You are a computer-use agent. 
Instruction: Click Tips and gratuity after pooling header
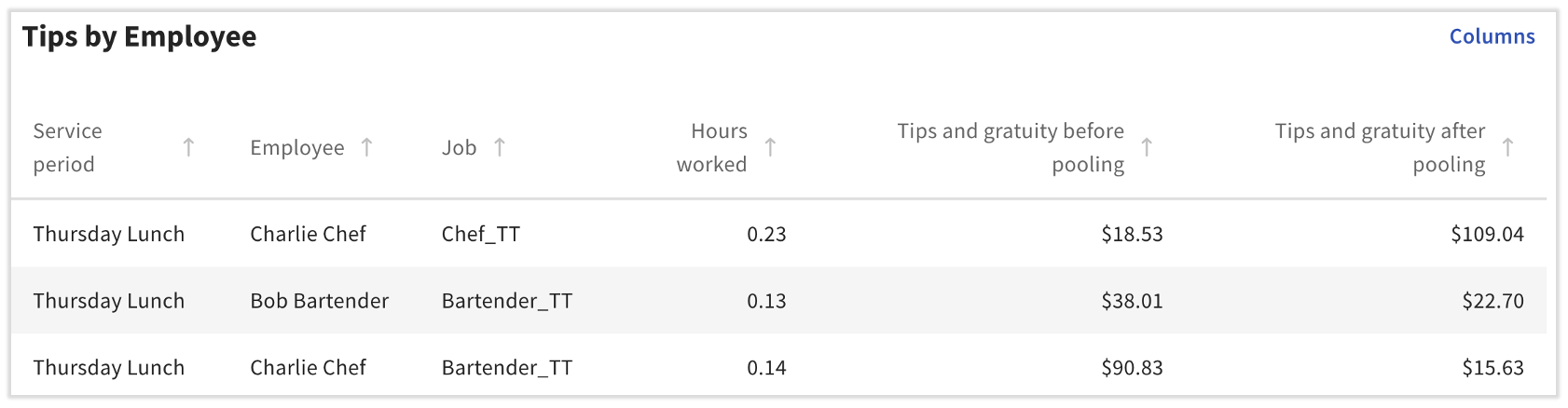coord(1381,147)
